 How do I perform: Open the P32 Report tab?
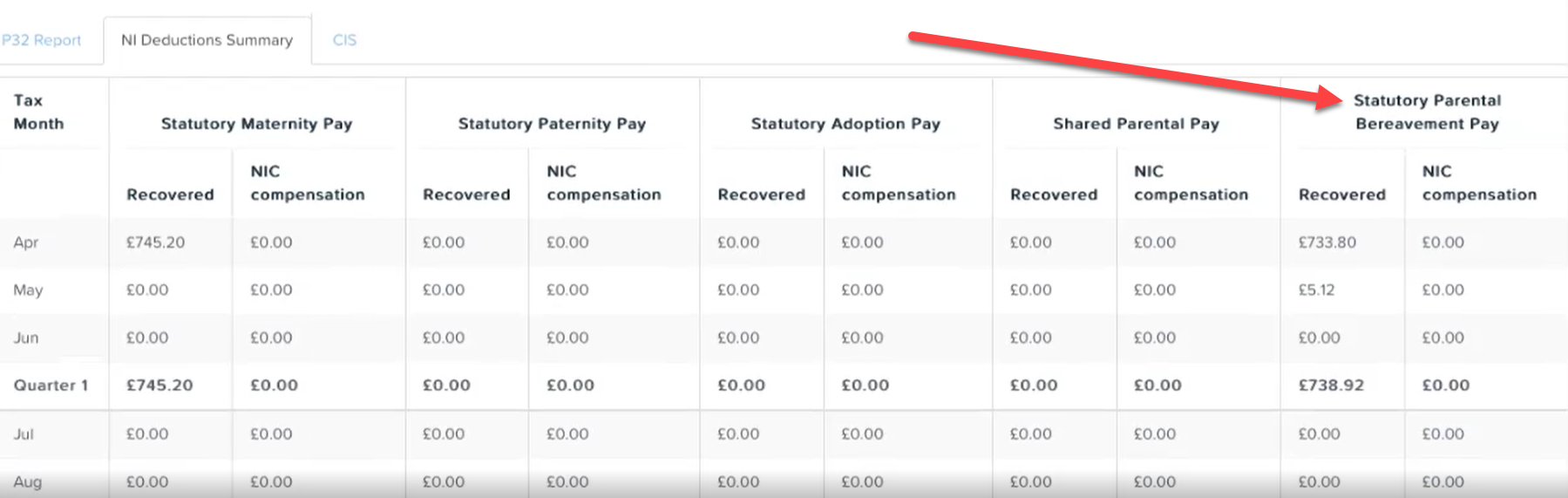pos(41,40)
